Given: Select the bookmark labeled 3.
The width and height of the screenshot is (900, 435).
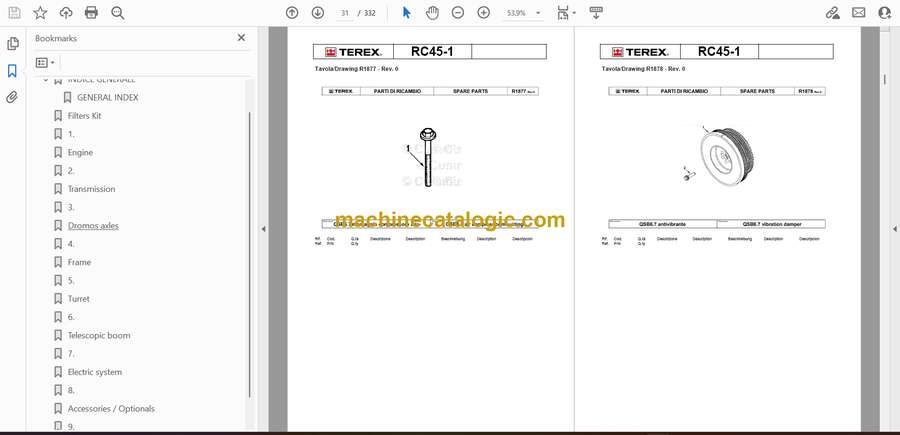Looking at the screenshot, I should (71, 207).
